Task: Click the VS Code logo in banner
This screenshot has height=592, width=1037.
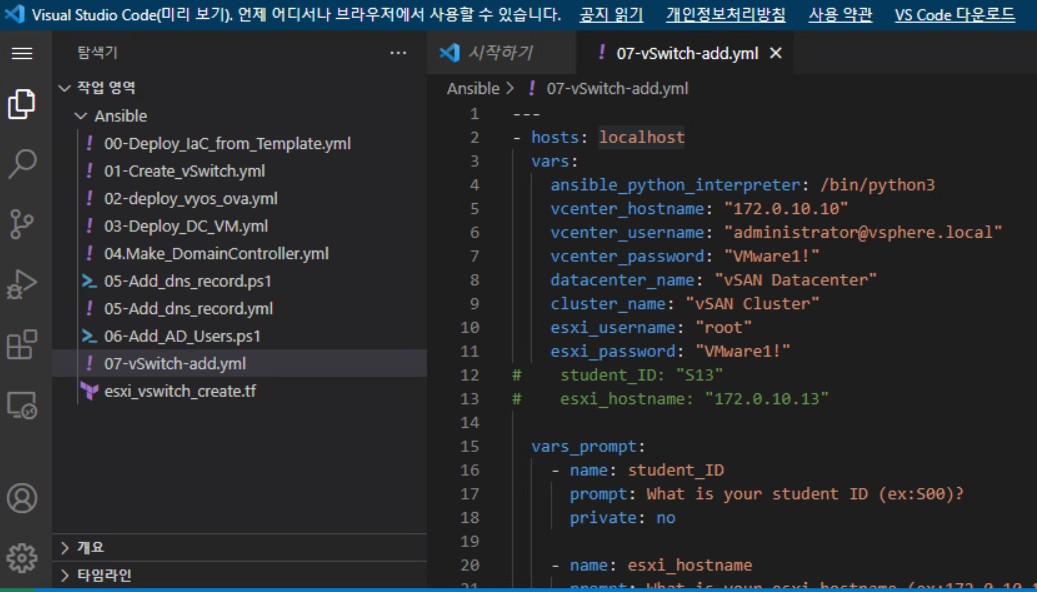Action: pyautogui.click(x=15, y=14)
